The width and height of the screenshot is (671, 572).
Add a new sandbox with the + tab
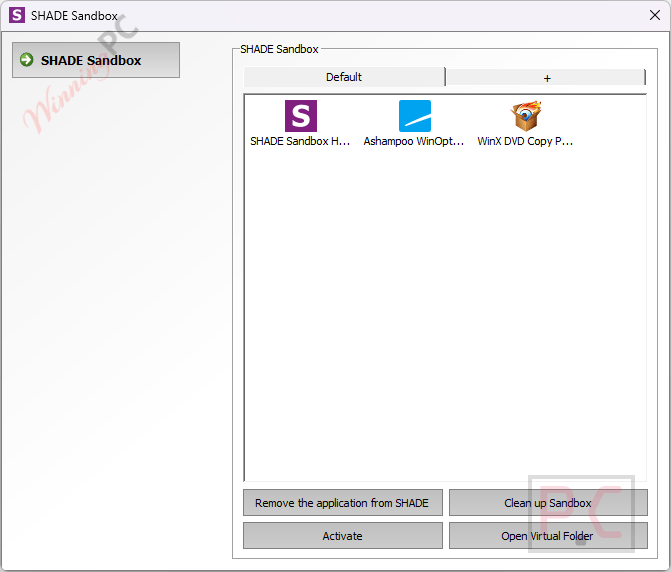coord(546,78)
